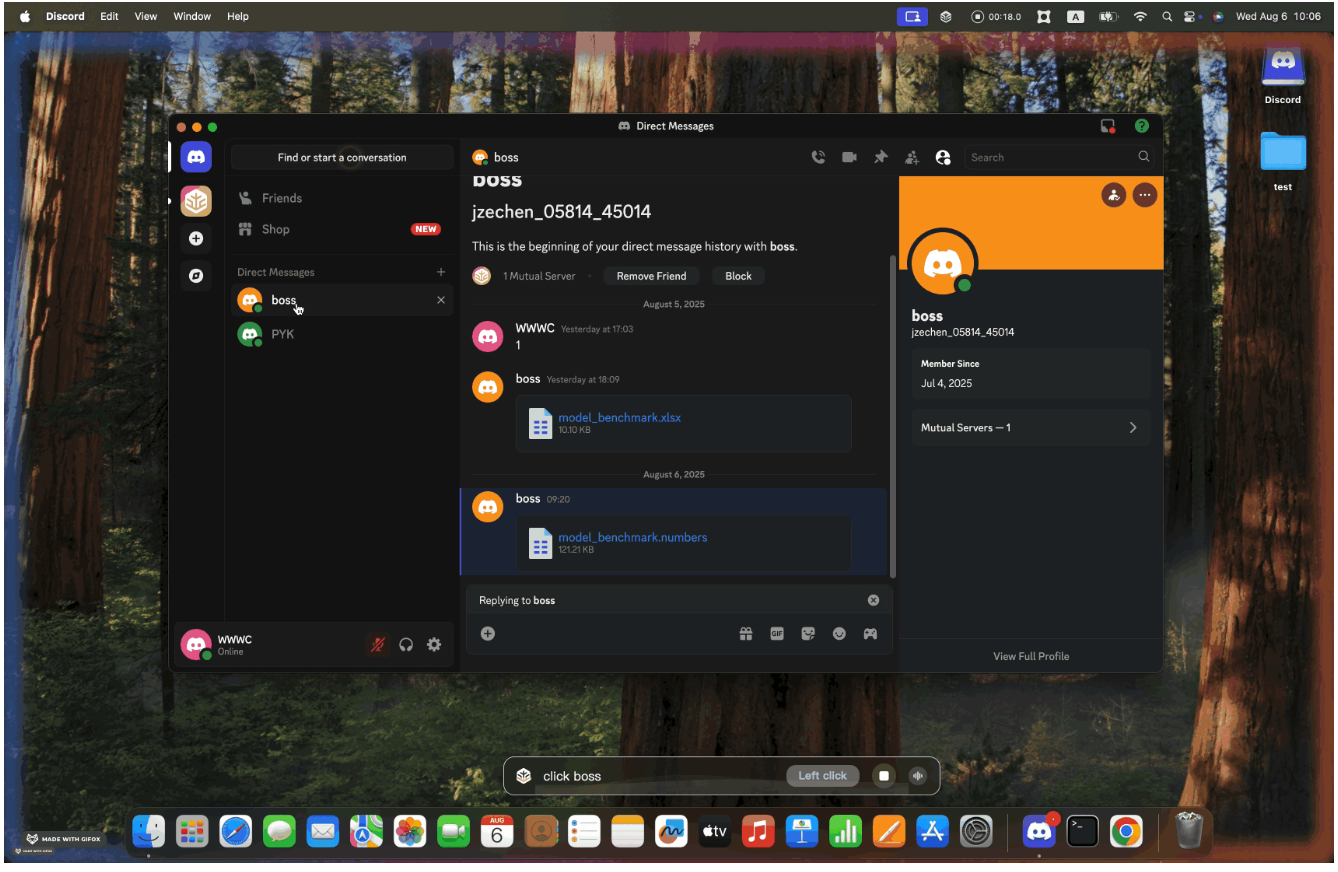Image resolution: width=1338 pixels, height=872 pixels.
Task: Add friends to this DM
Action: [911, 157]
